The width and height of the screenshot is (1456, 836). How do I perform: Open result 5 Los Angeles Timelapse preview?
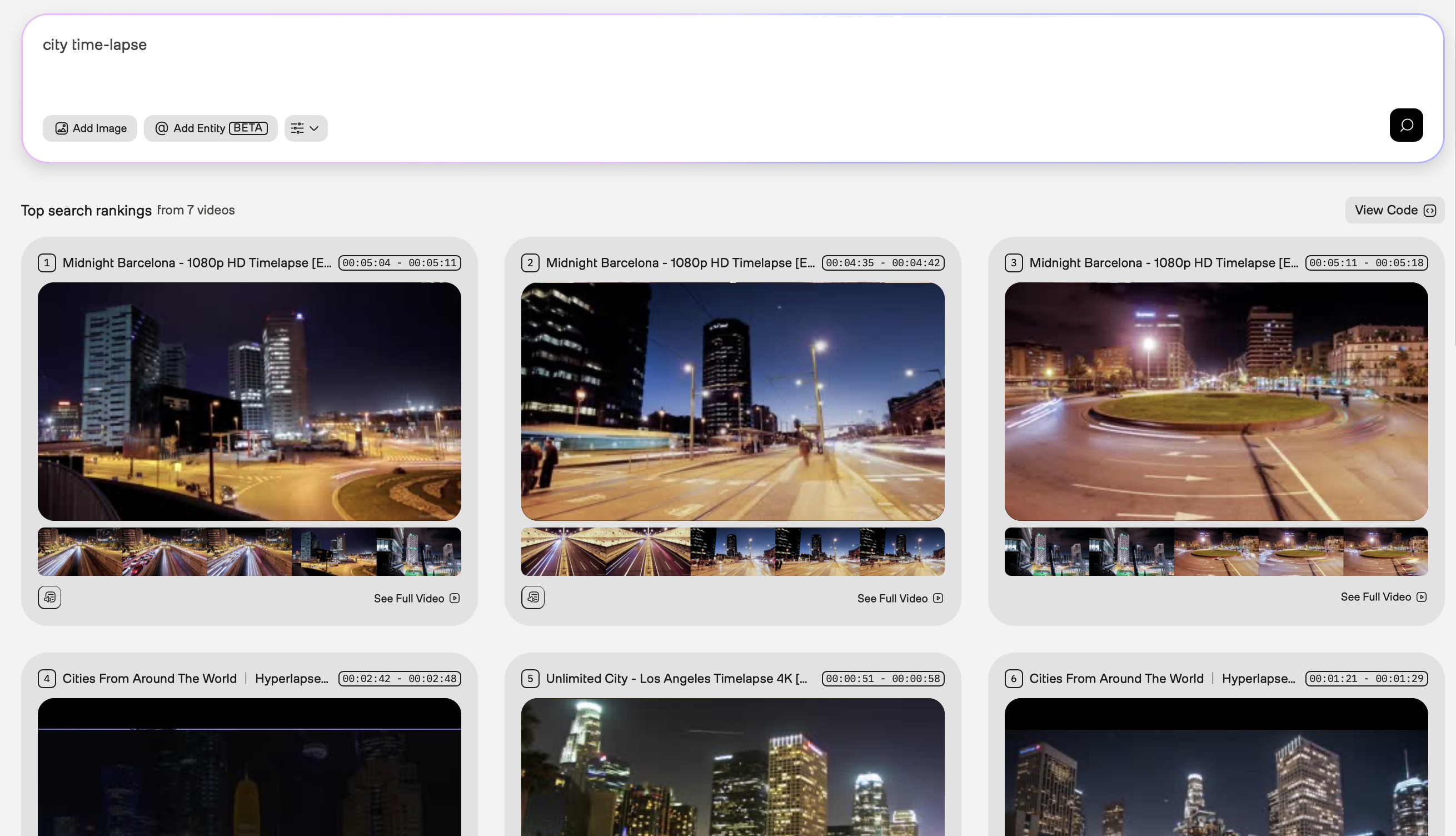[732, 767]
